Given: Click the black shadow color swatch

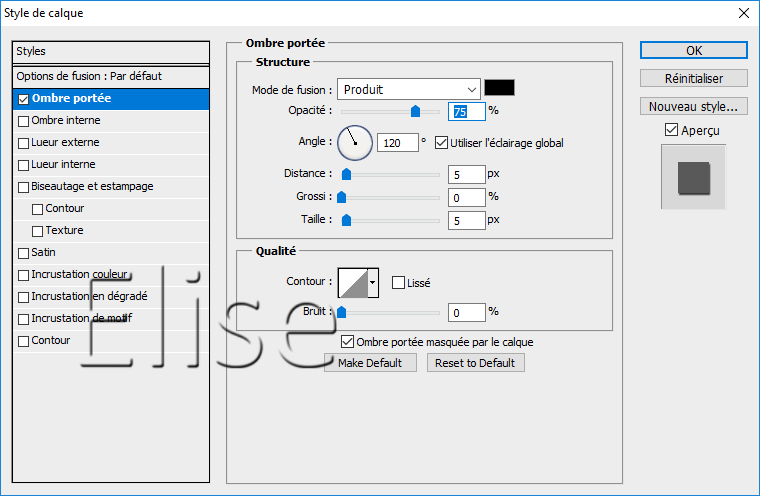Looking at the screenshot, I should (x=498, y=89).
